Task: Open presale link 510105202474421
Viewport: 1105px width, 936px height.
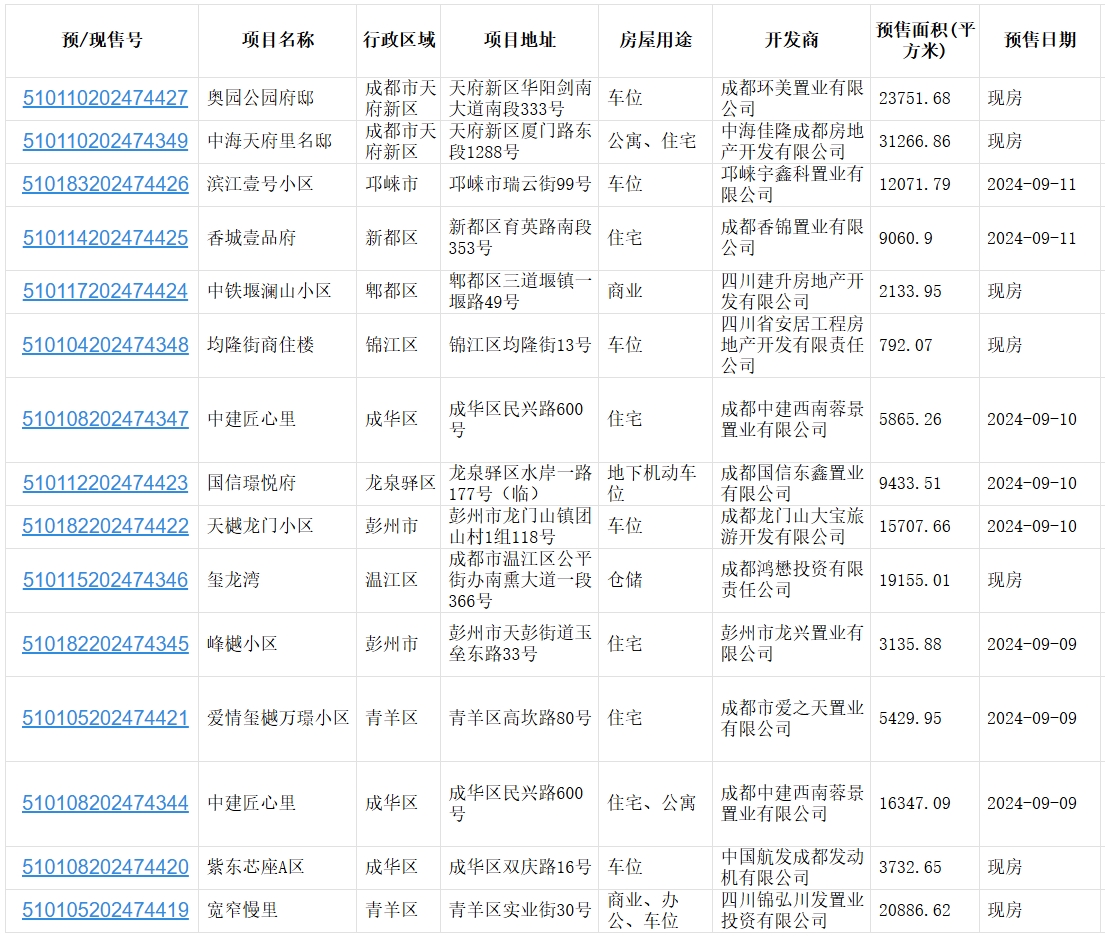Action: (x=105, y=718)
